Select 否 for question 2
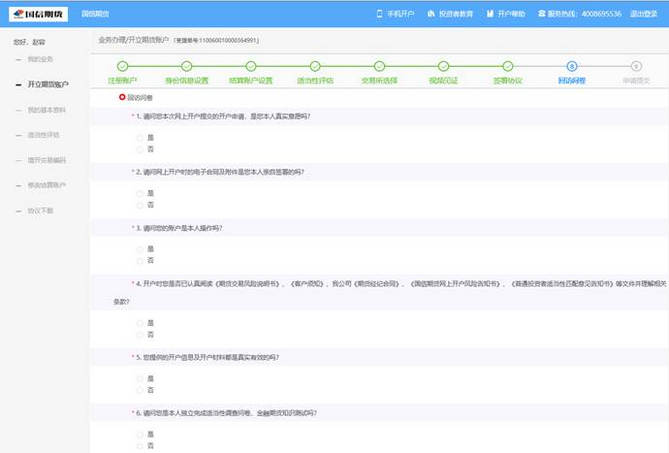The width and height of the screenshot is (669, 453). click(140, 205)
